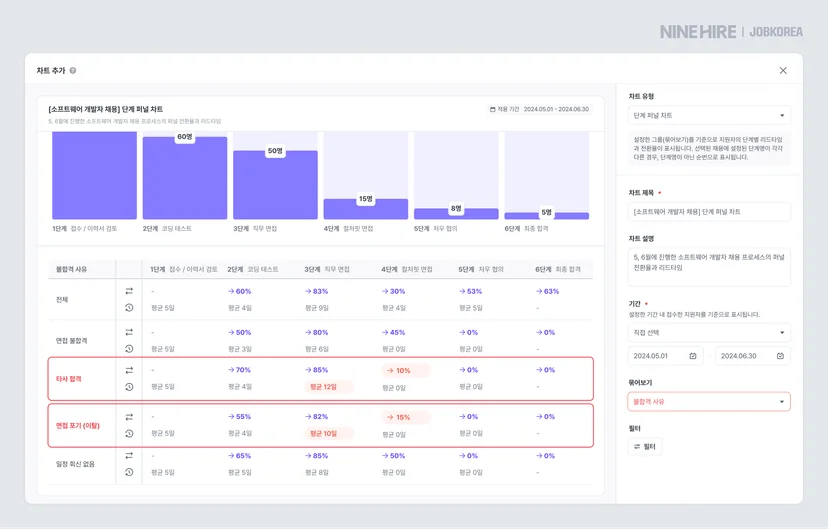Click calendar icon in 2024.05.01 start date field
This screenshot has height=529, width=828.
[693, 356]
